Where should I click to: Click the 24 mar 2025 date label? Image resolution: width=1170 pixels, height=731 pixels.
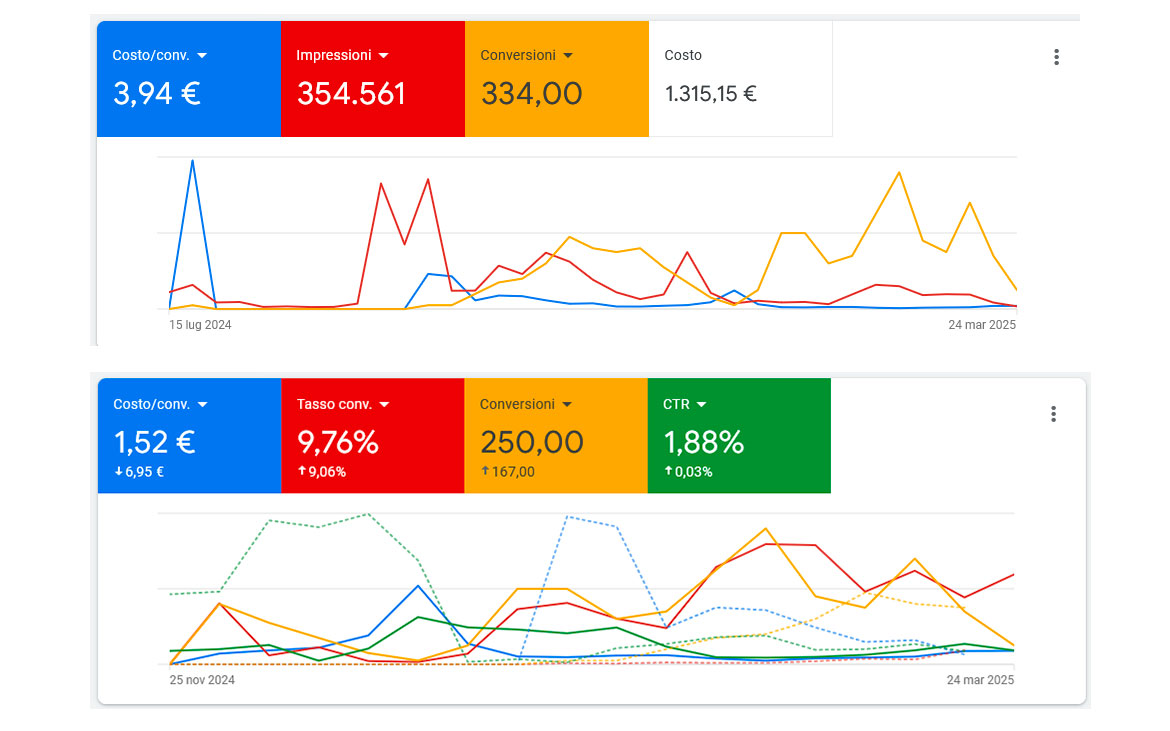coord(981,325)
